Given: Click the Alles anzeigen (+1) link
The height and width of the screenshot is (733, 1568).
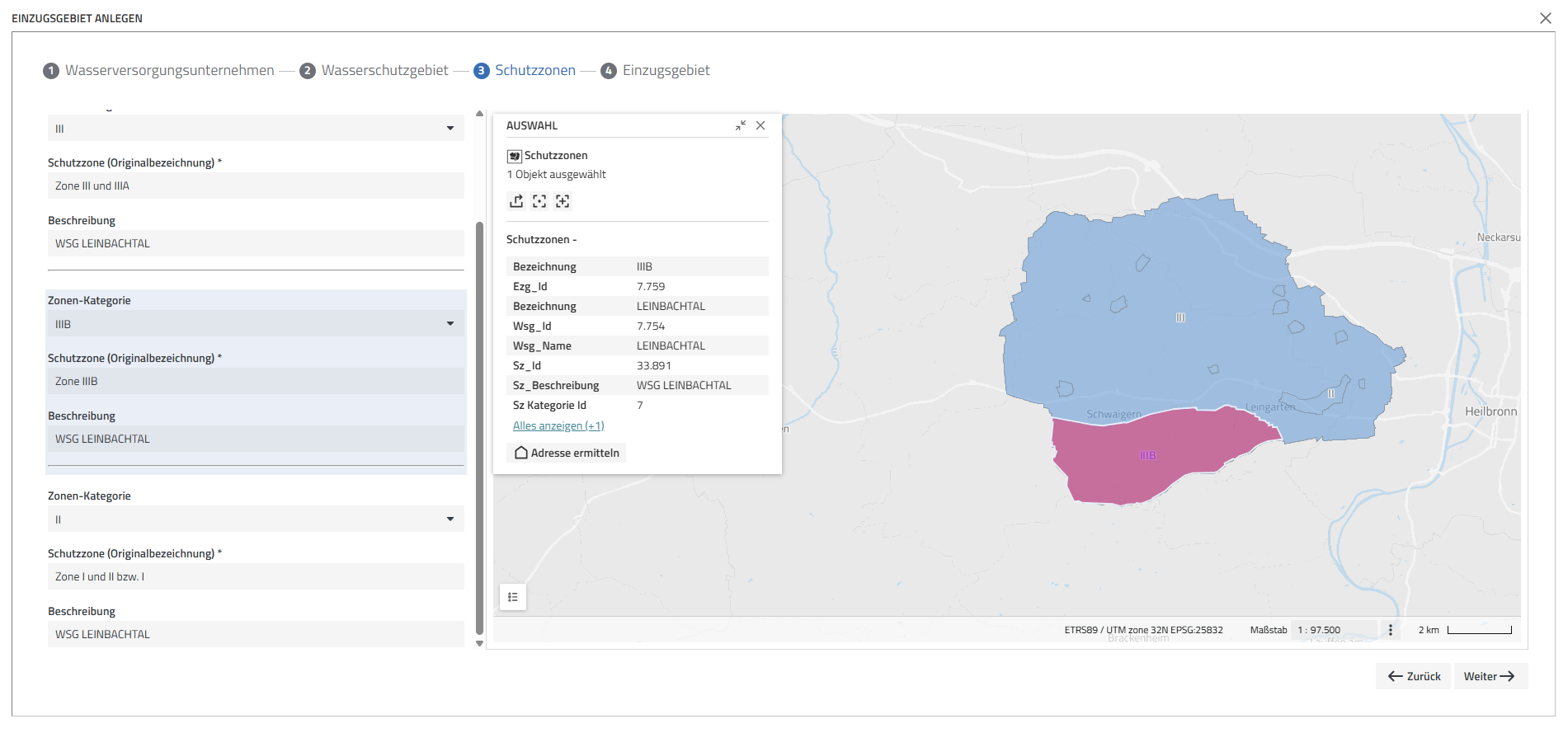Looking at the screenshot, I should 558,426.
